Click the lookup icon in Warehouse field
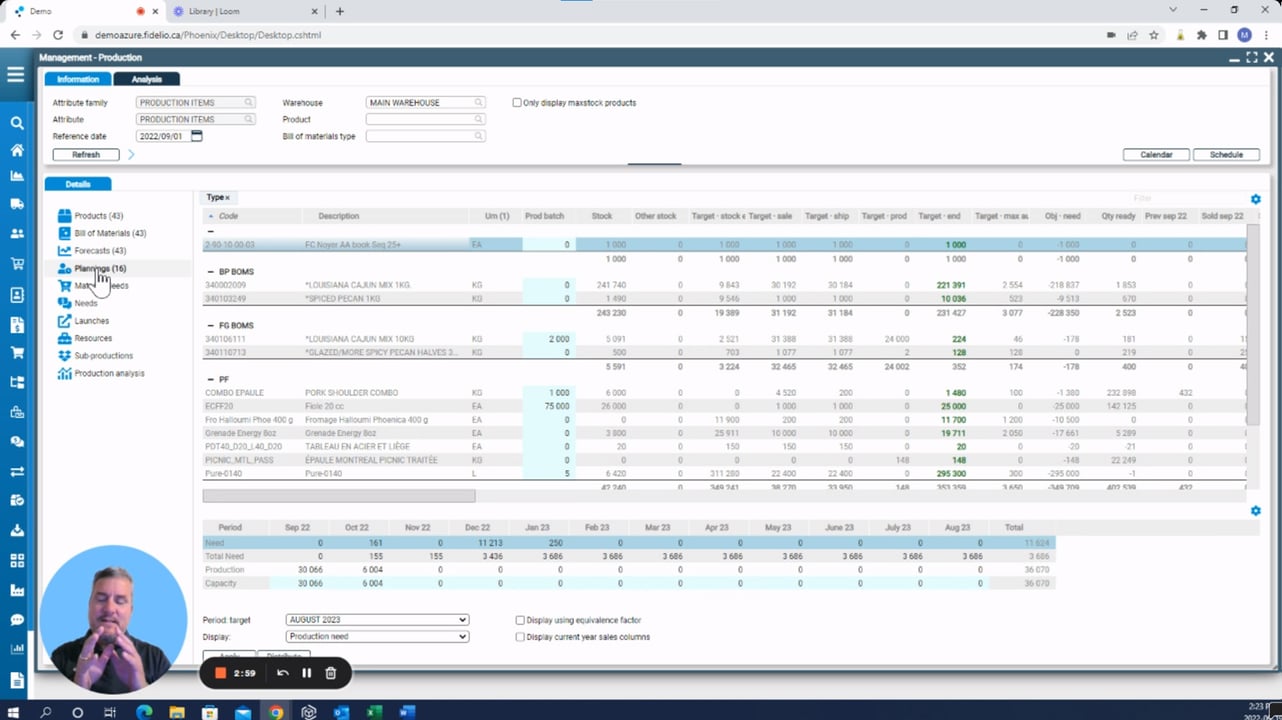Viewport: 1282px width, 720px height. [479, 102]
